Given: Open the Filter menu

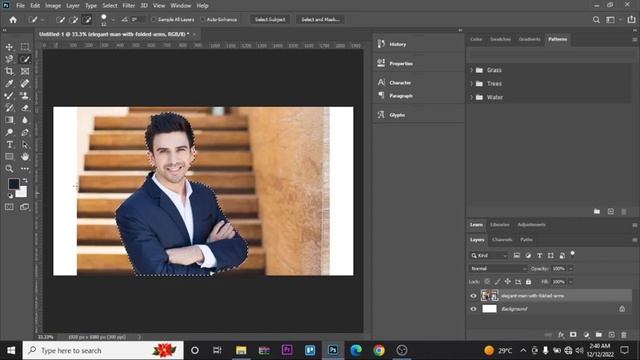Looking at the screenshot, I should click(x=129, y=6).
